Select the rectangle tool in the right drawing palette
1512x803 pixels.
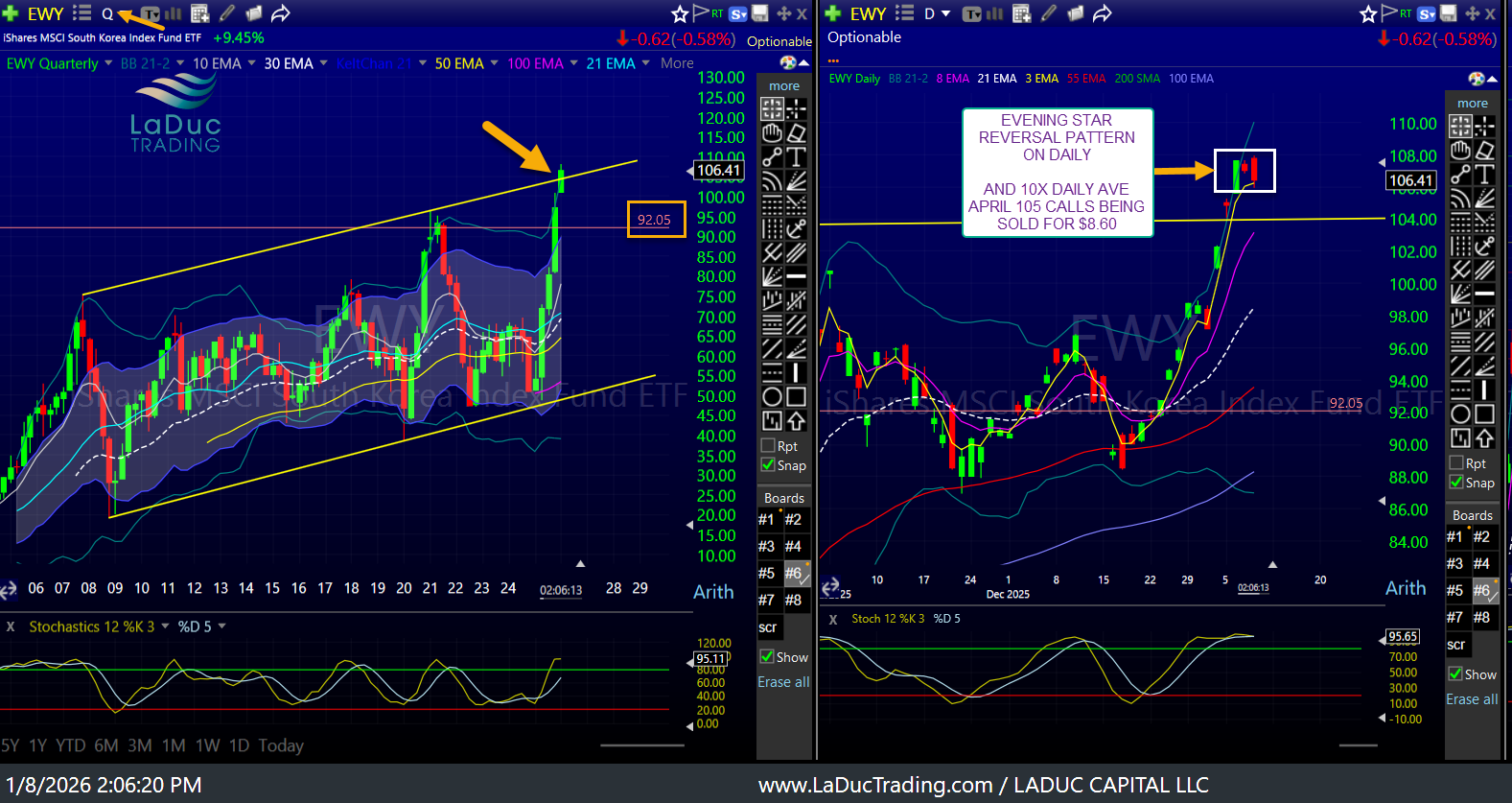point(1484,413)
